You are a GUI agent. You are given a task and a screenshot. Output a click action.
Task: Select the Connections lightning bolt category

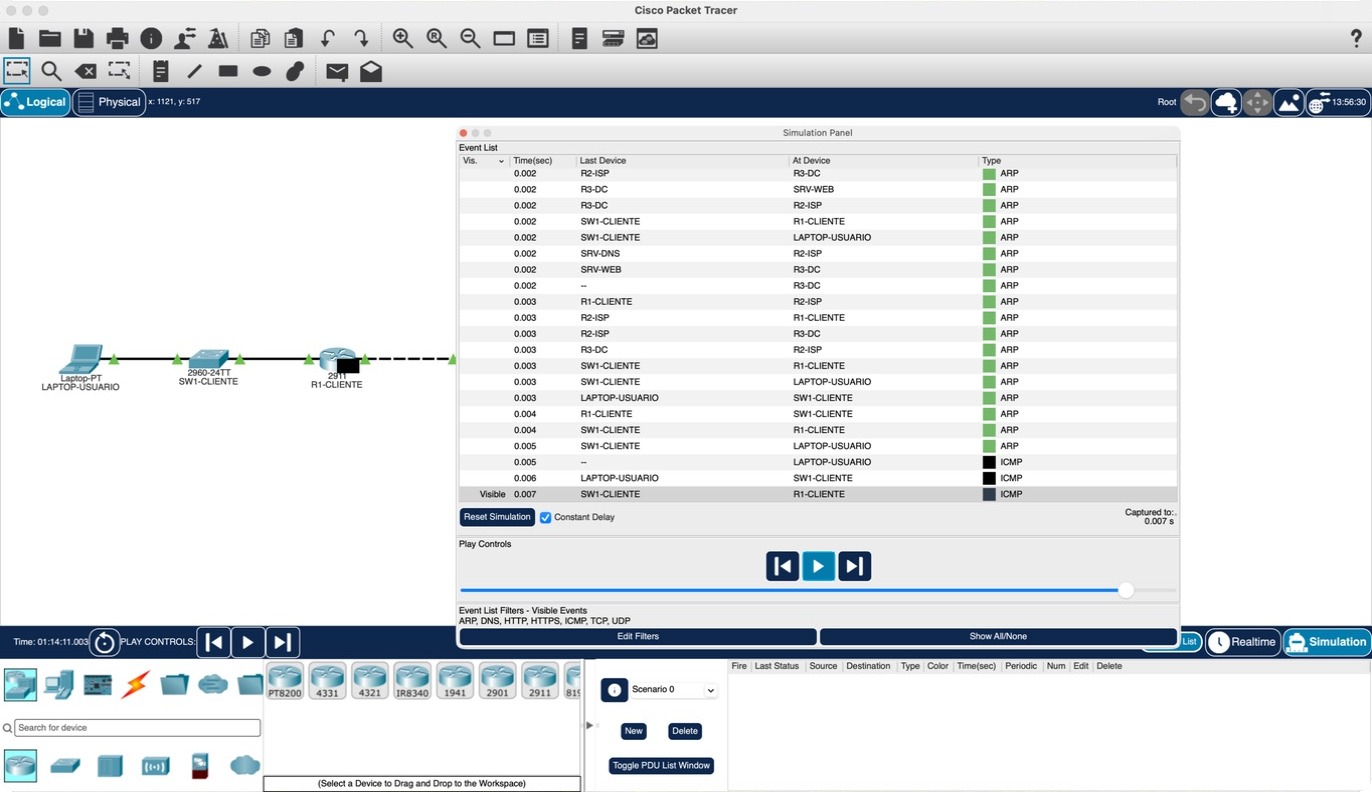coord(135,684)
